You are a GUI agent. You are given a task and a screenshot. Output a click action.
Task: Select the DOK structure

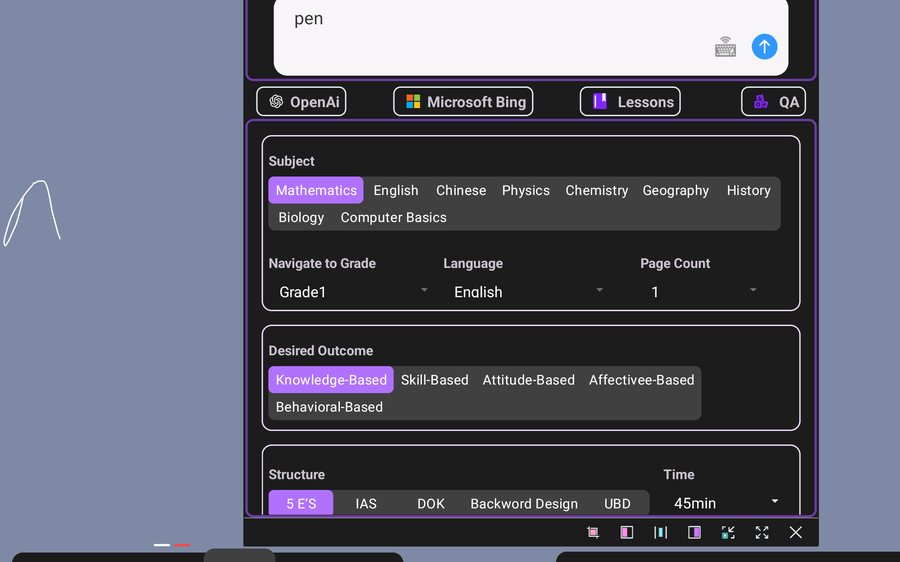pyautogui.click(x=431, y=503)
